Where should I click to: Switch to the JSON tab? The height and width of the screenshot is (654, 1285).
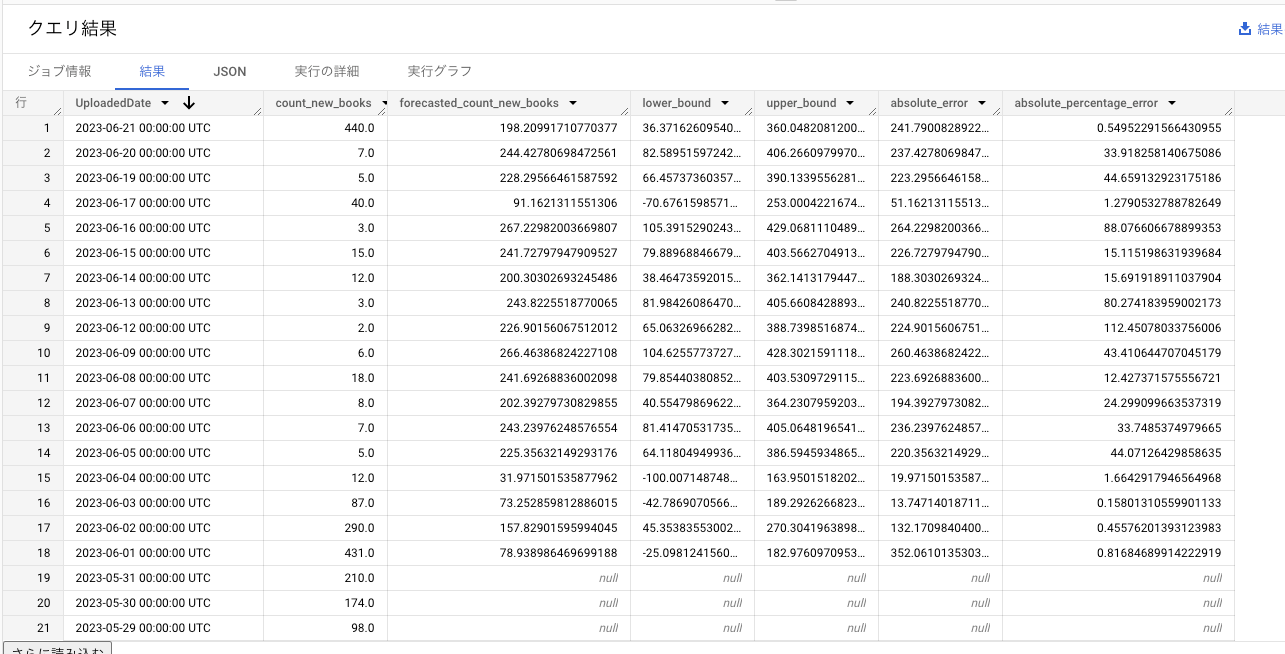click(x=229, y=71)
